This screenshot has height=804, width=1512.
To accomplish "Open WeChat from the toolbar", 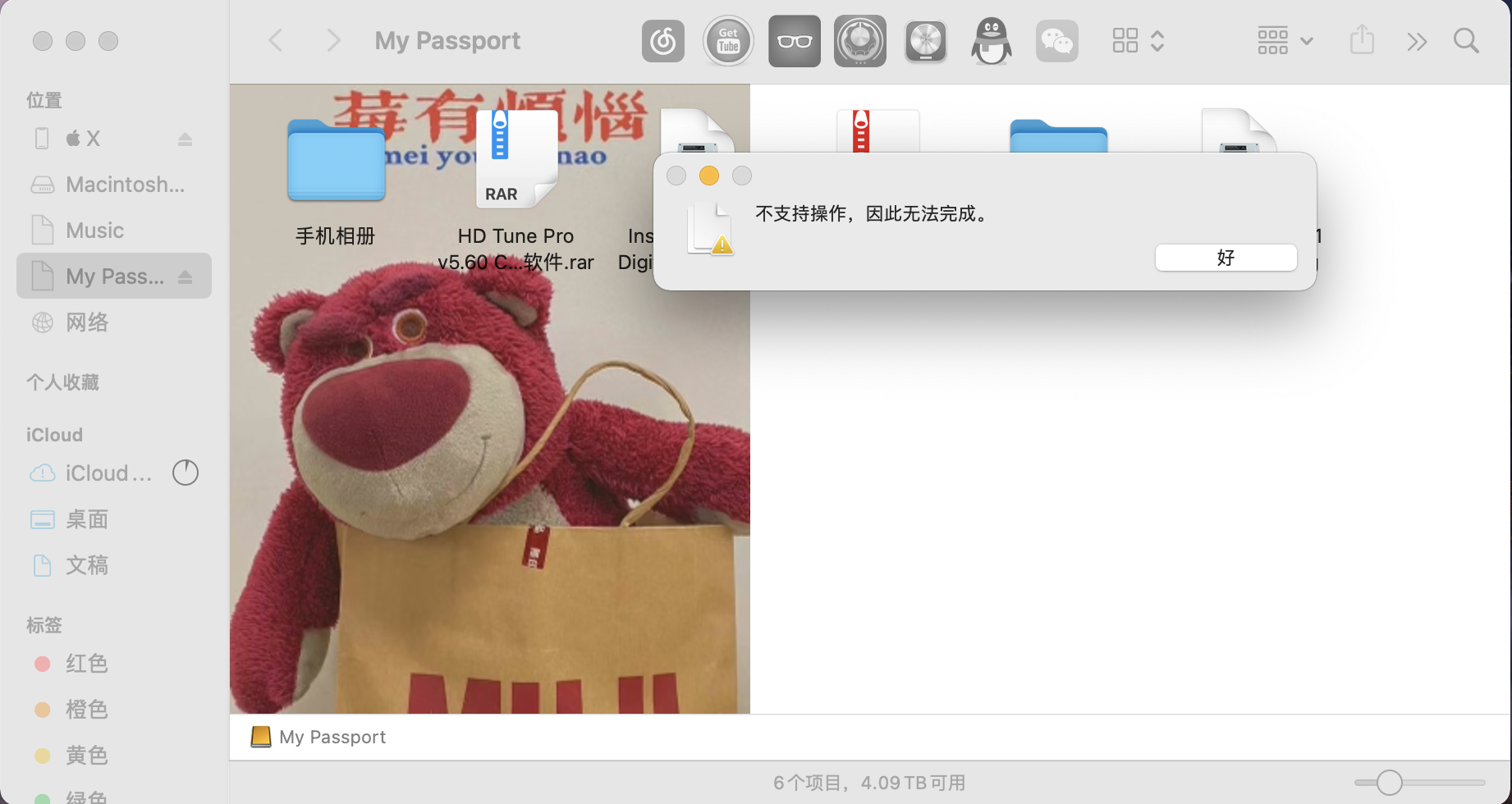I will click(x=1056, y=41).
